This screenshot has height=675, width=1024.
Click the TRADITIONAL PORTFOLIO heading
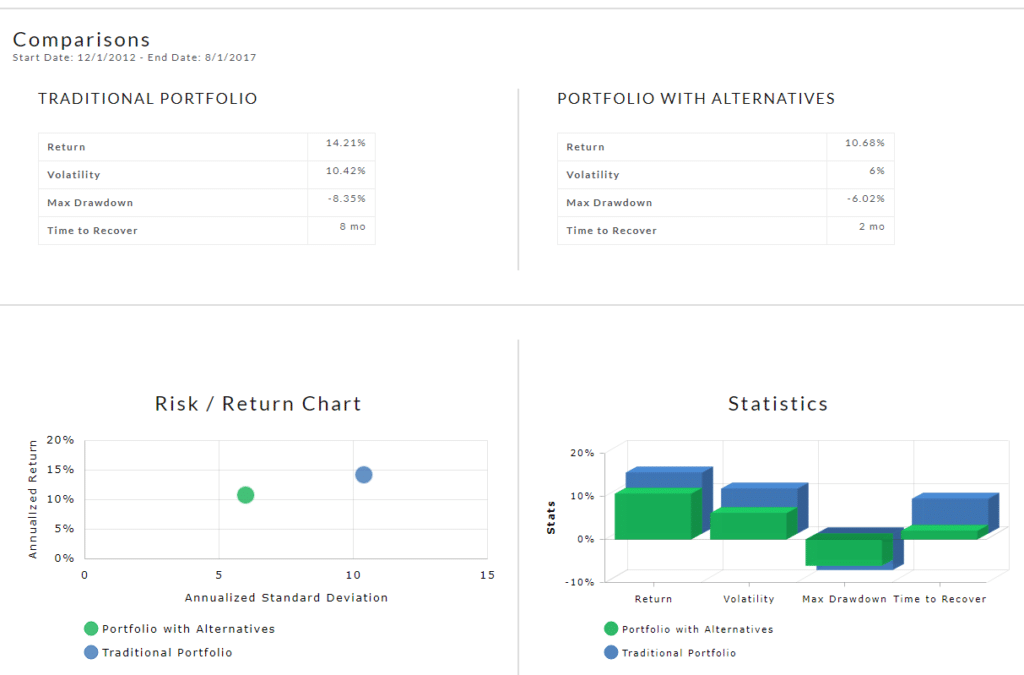pos(148,99)
